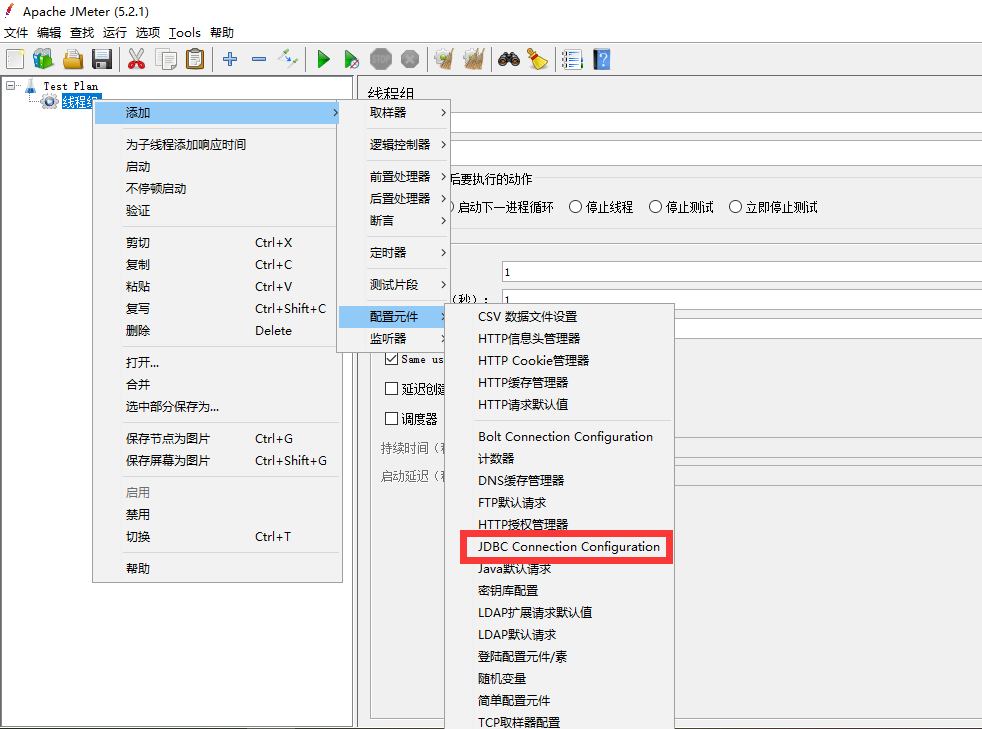982x729 pixels.
Task: Collapse the Test Plan tree node
Action: pyautogui.click(x=11, y=86)
